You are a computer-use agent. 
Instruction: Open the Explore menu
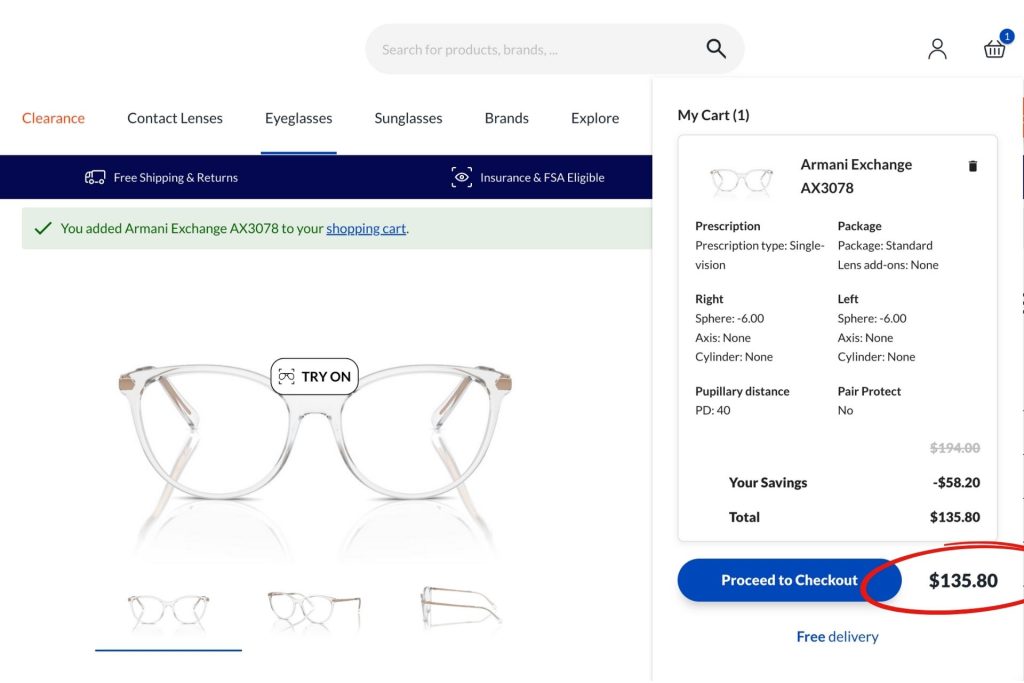594,118
